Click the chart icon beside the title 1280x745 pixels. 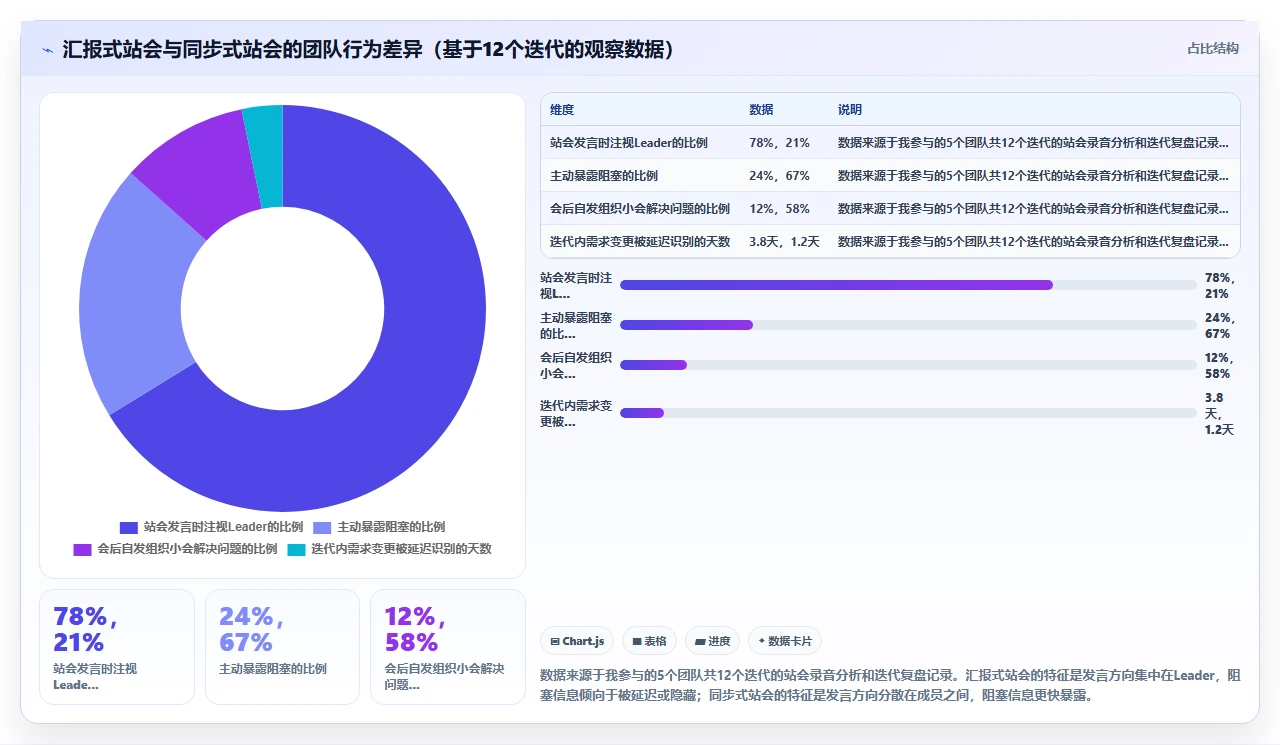point(47,49)
